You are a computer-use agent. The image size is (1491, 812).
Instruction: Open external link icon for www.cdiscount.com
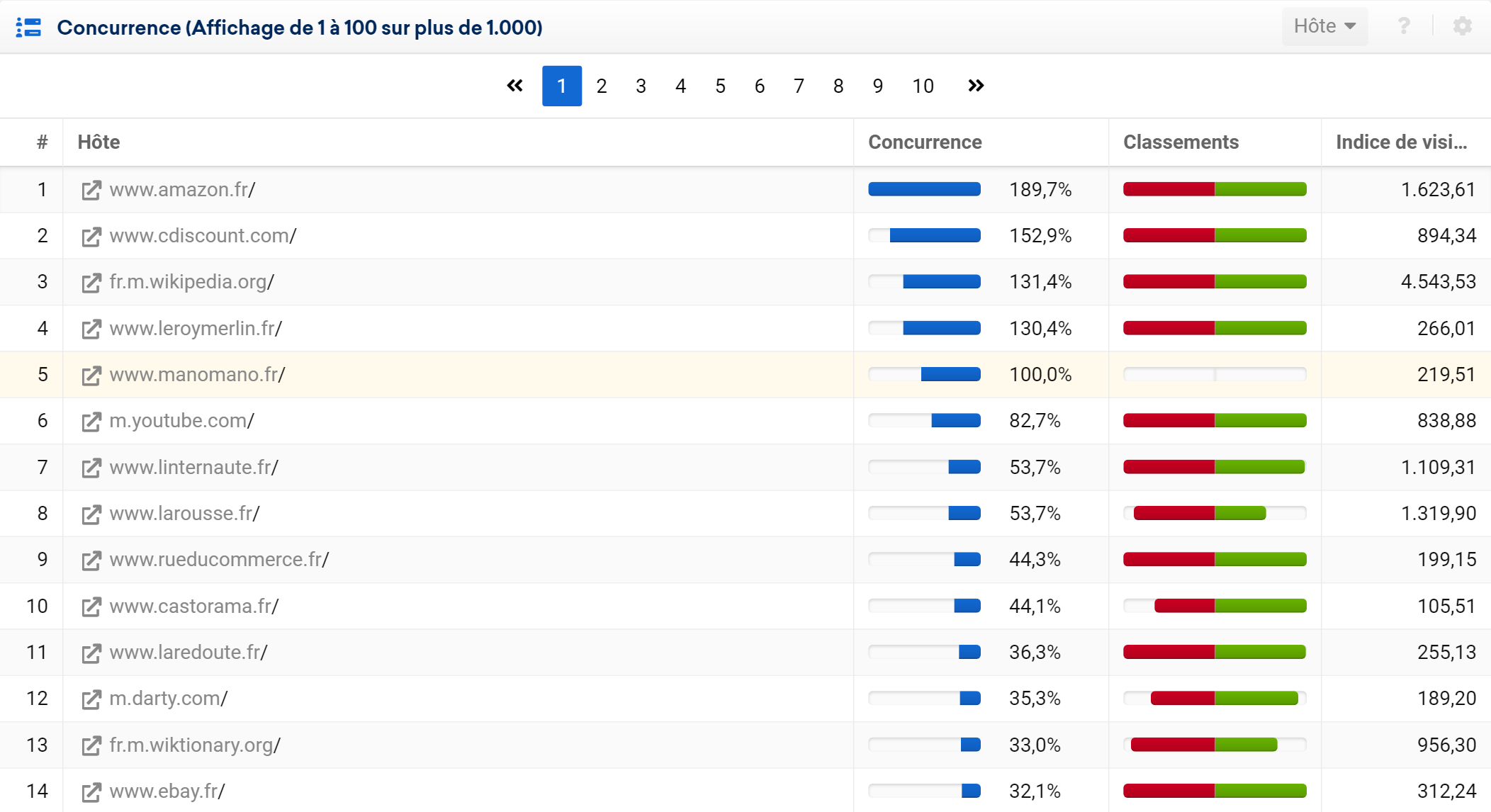(x=91, y=236)
